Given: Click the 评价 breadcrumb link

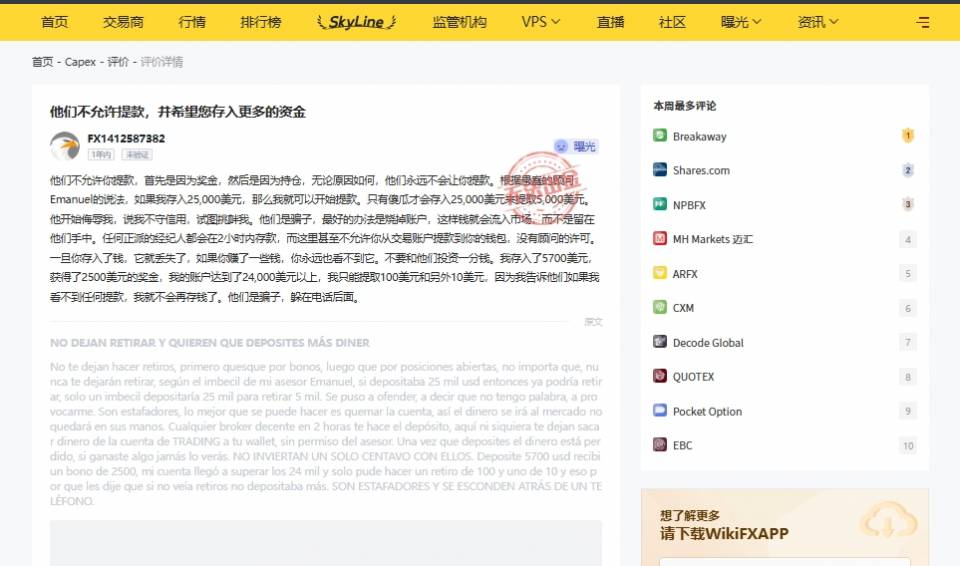Looking at the screenshot, I should 118,62.
